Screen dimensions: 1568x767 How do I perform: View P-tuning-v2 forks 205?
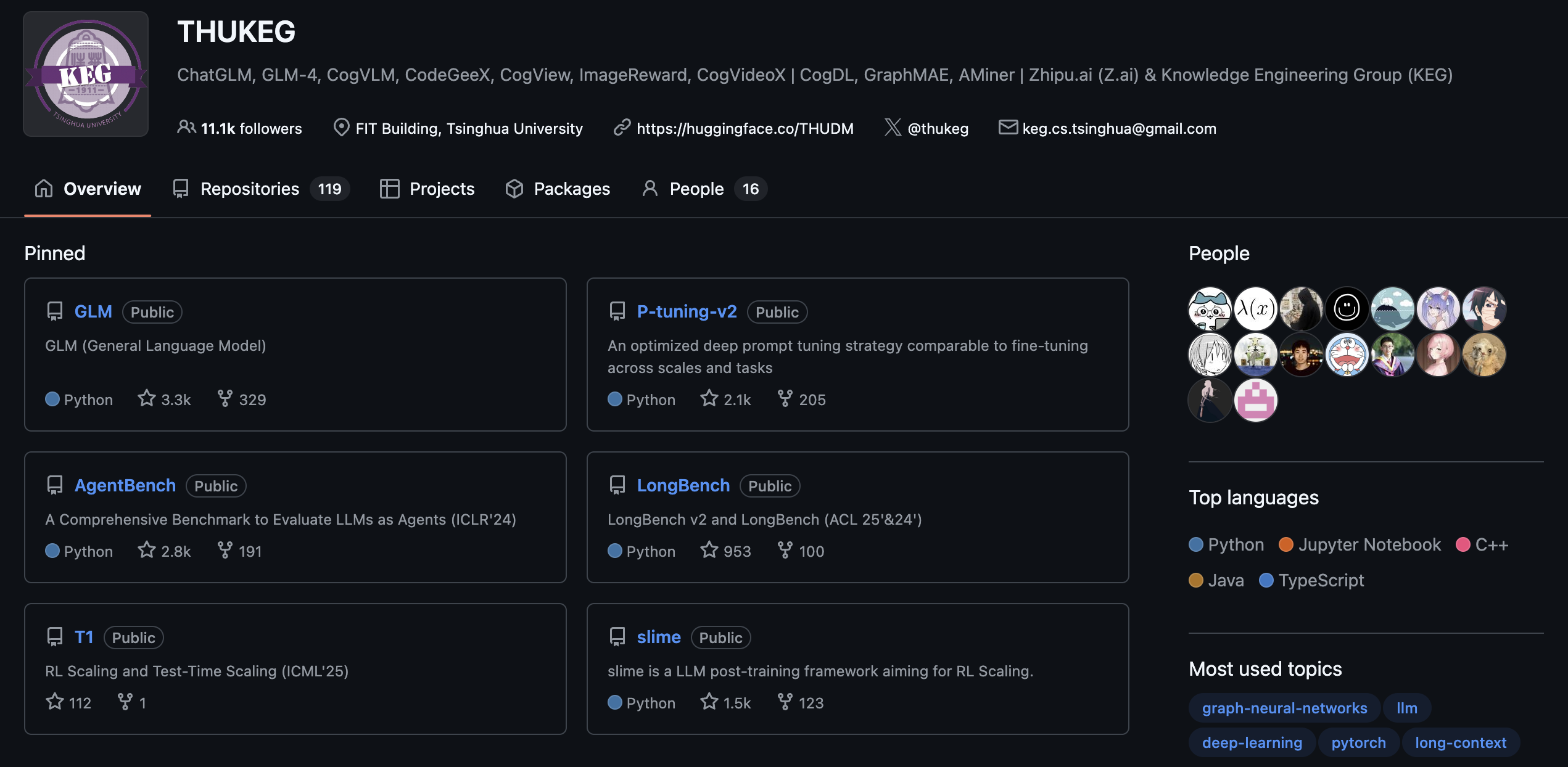coord(801,399)
